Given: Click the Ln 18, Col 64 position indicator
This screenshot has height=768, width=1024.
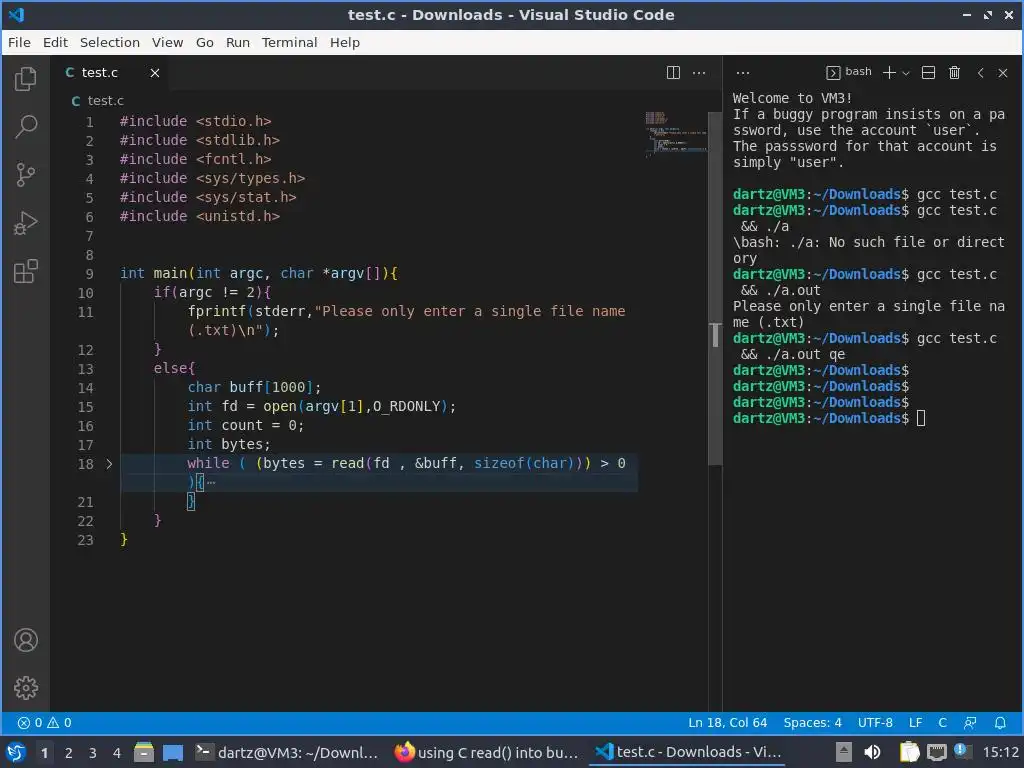Looking at the screenshot, I should click(728, 723).
